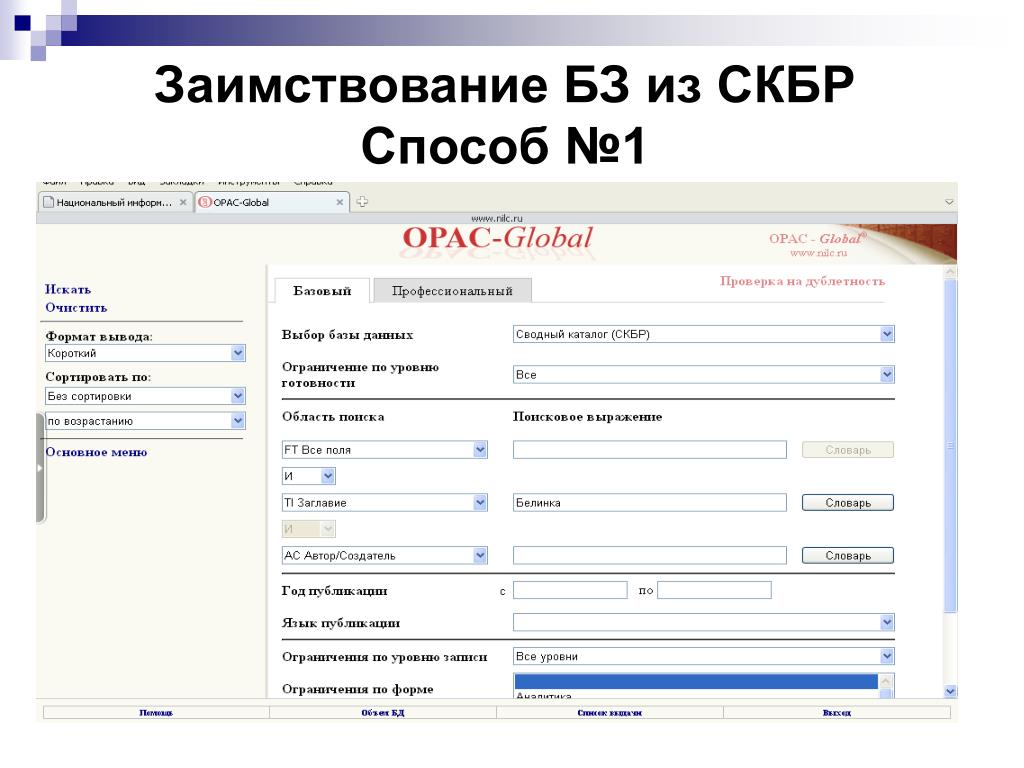Screen dimensions: 1024x768
Task: Click the year 'с' start field
Action: click(570, 590)
